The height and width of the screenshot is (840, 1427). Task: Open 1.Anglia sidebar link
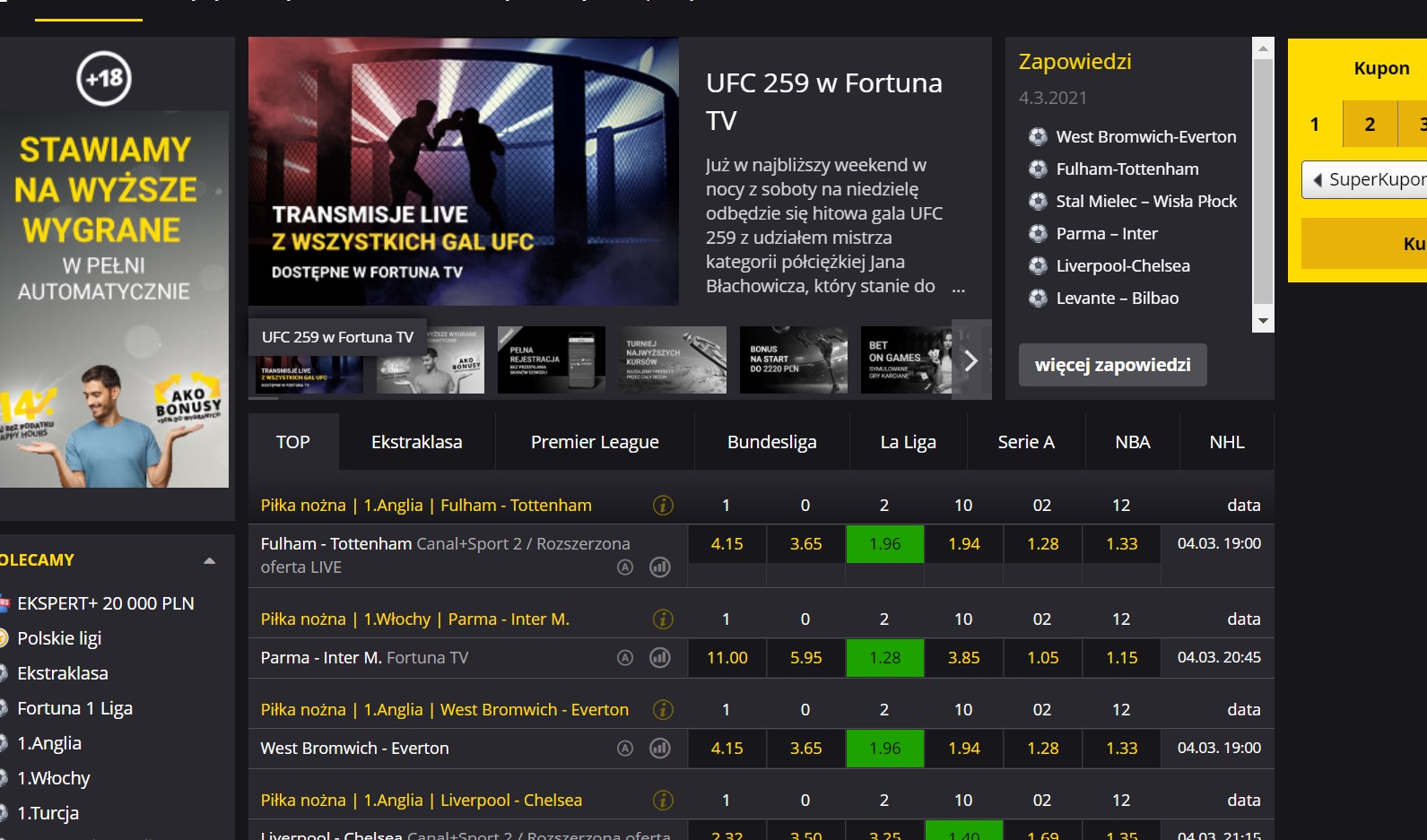point(49,743)
